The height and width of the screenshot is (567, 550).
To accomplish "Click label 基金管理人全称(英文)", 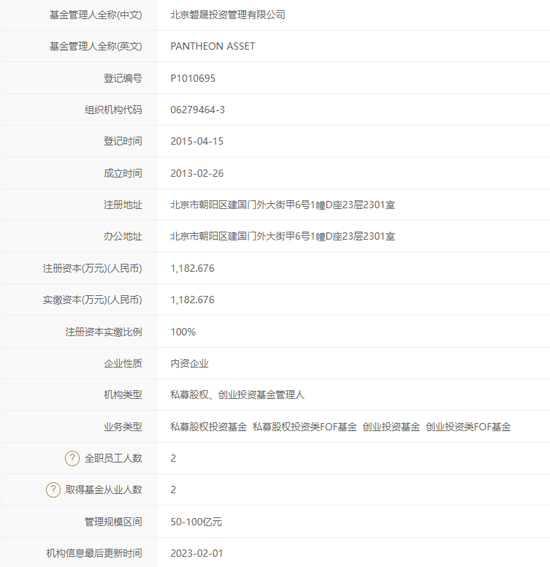I will pyautogui.click(x=96, y=46).
